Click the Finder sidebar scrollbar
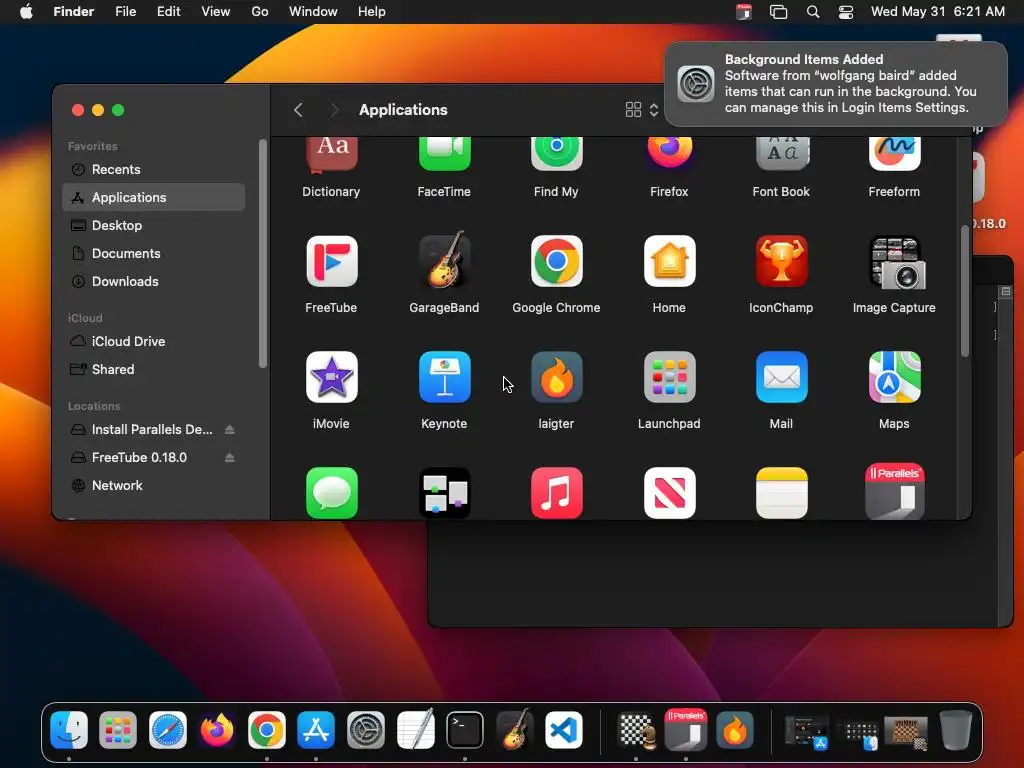 tap(263, 253)
